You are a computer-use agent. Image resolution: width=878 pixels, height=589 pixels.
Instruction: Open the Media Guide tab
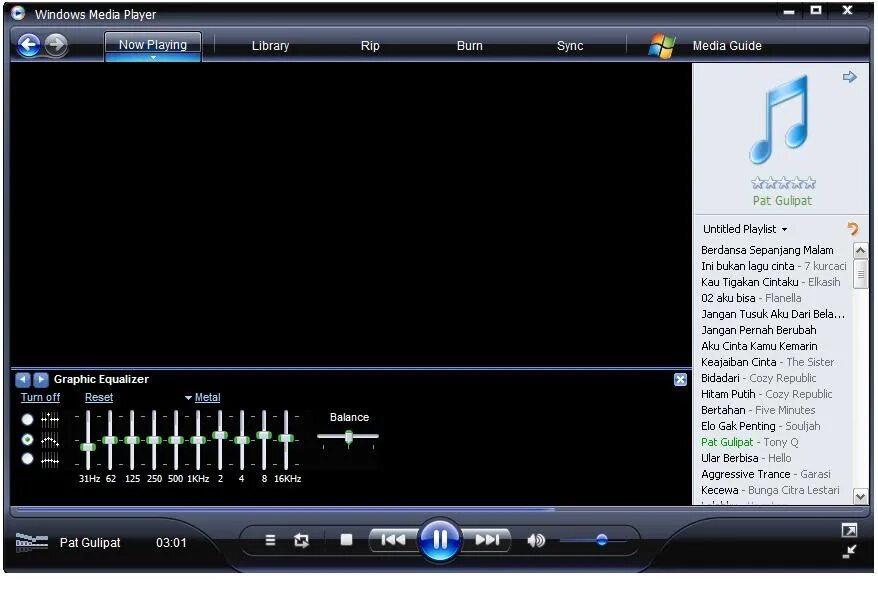(x=727, y=46)
